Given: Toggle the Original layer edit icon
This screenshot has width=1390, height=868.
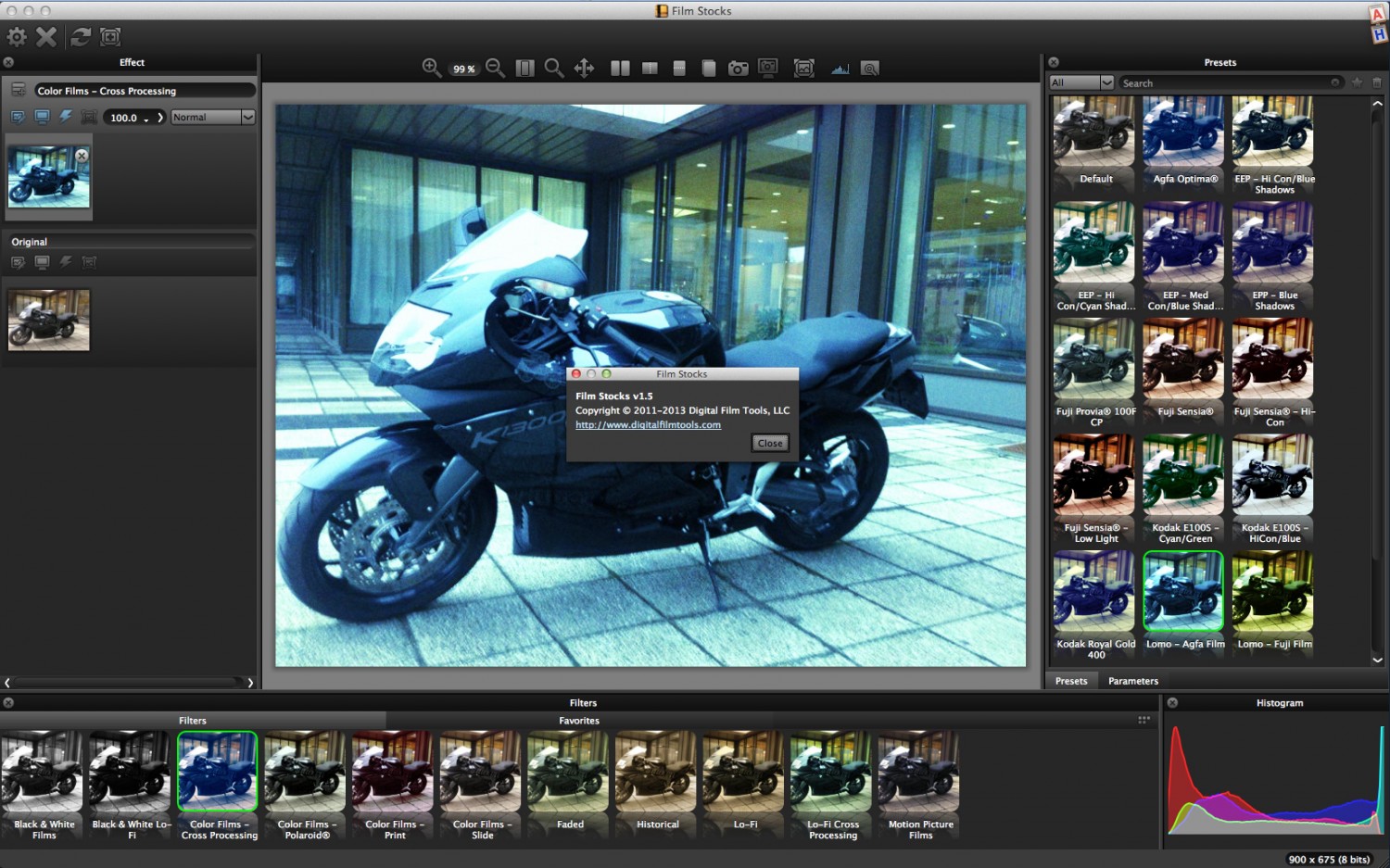Looking at the screenshot, I should click(18, 262).
